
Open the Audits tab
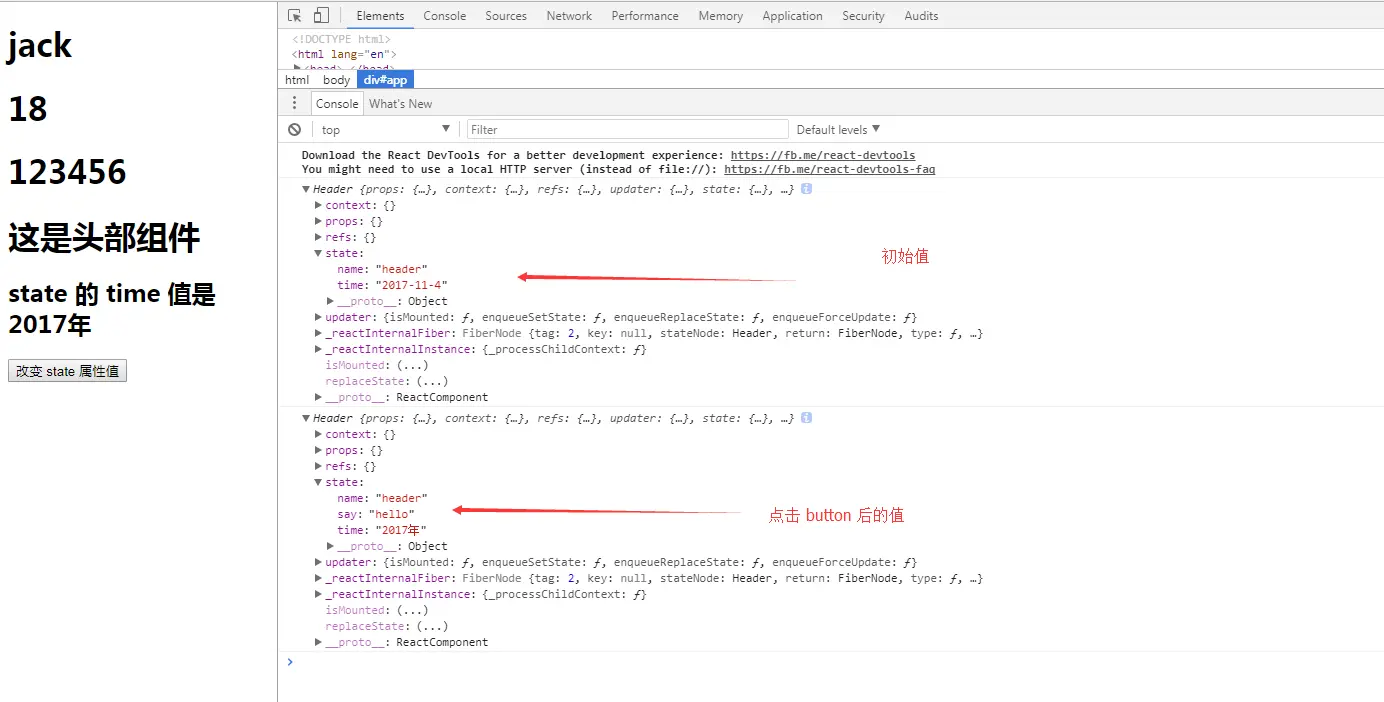(921, 16)
